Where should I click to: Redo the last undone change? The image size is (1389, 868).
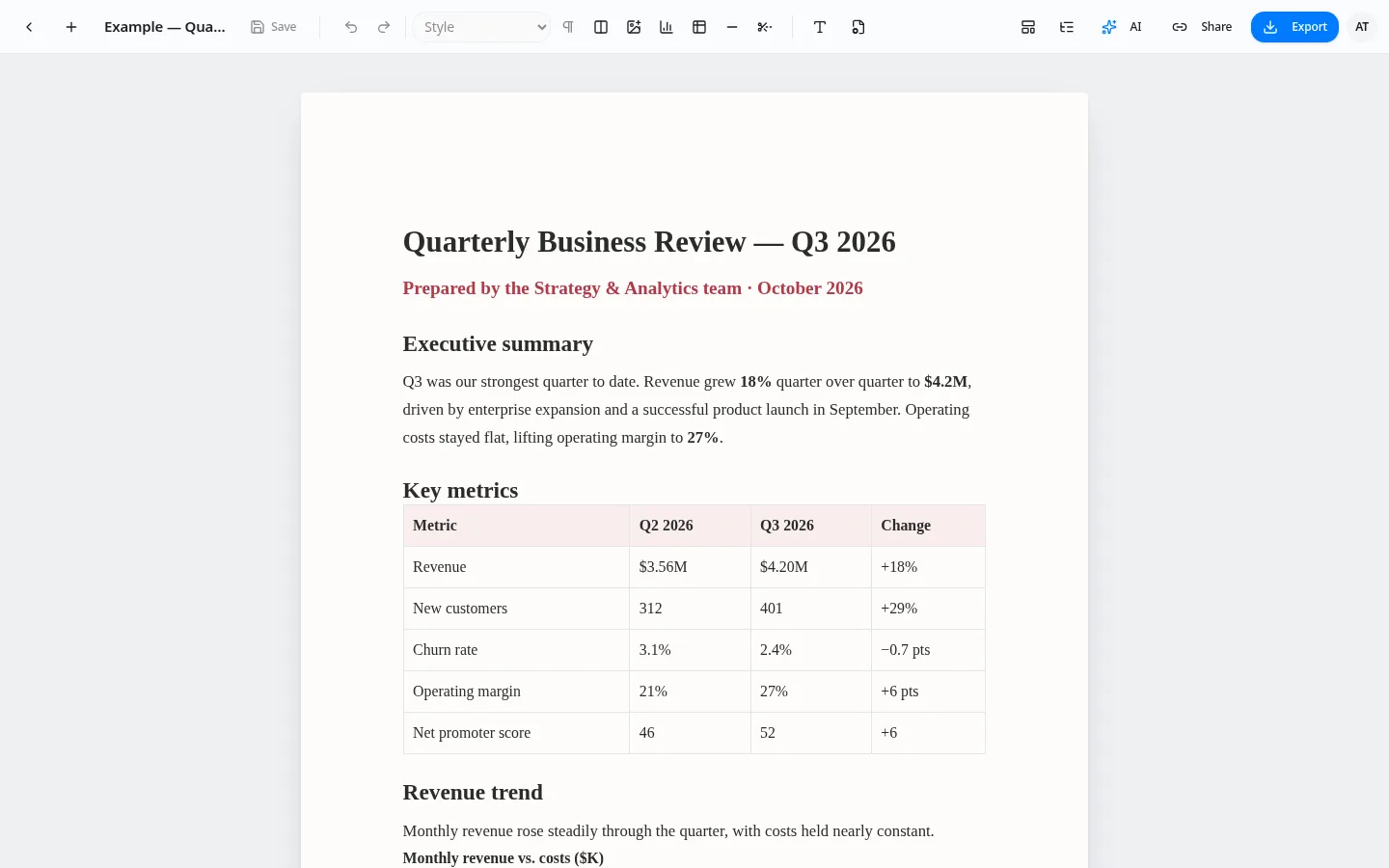click(x=384, y=27)
